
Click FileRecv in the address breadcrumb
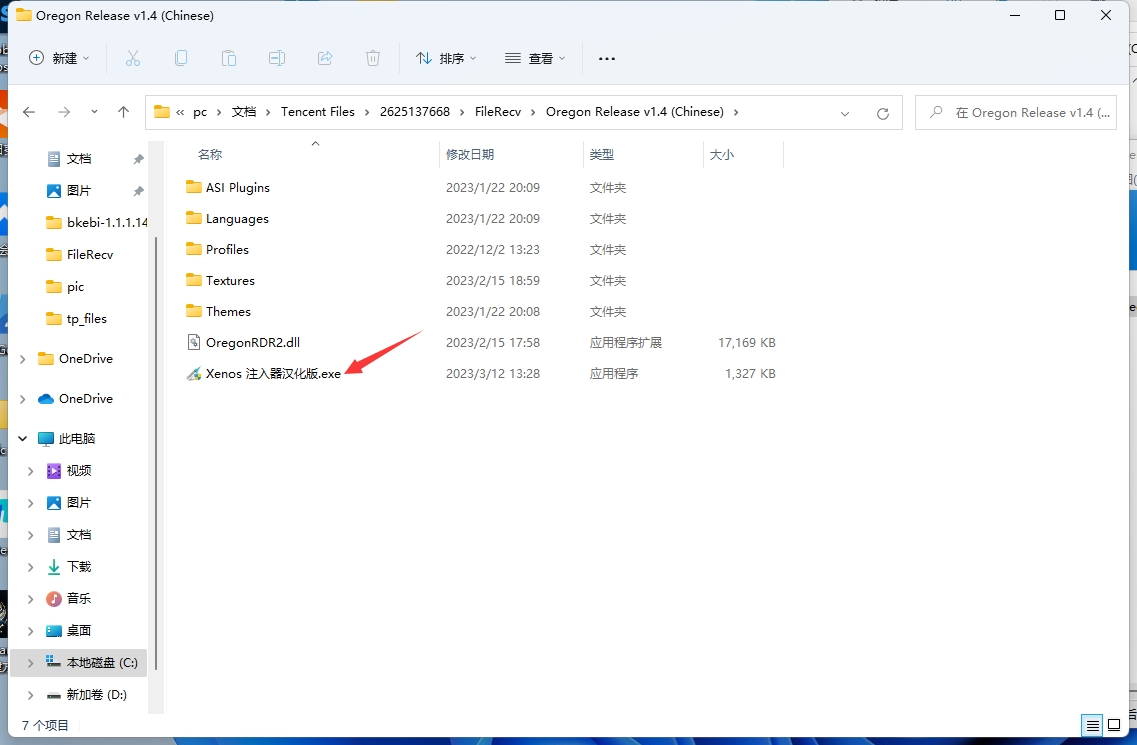click(x=497, y=112)
